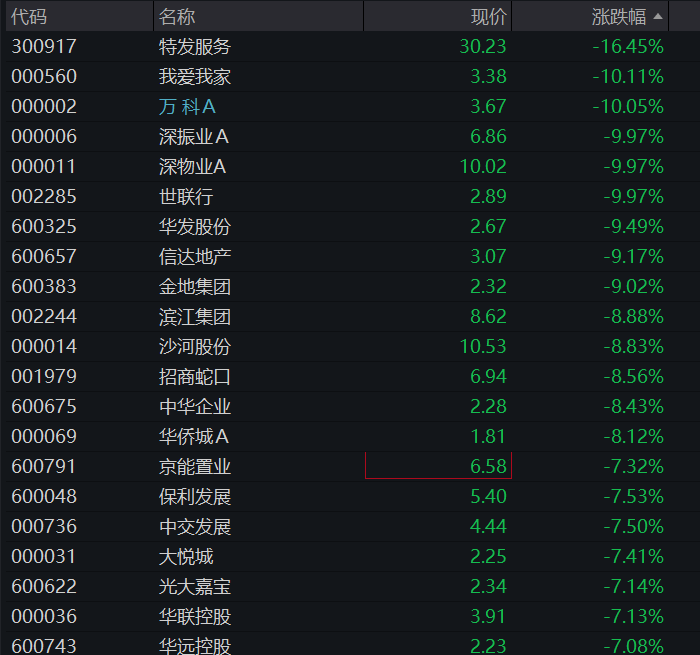This screenshot has width=700, height=655.
Task: Click the -7.53% change for 保利发展
Action: [x=633, y=496]
